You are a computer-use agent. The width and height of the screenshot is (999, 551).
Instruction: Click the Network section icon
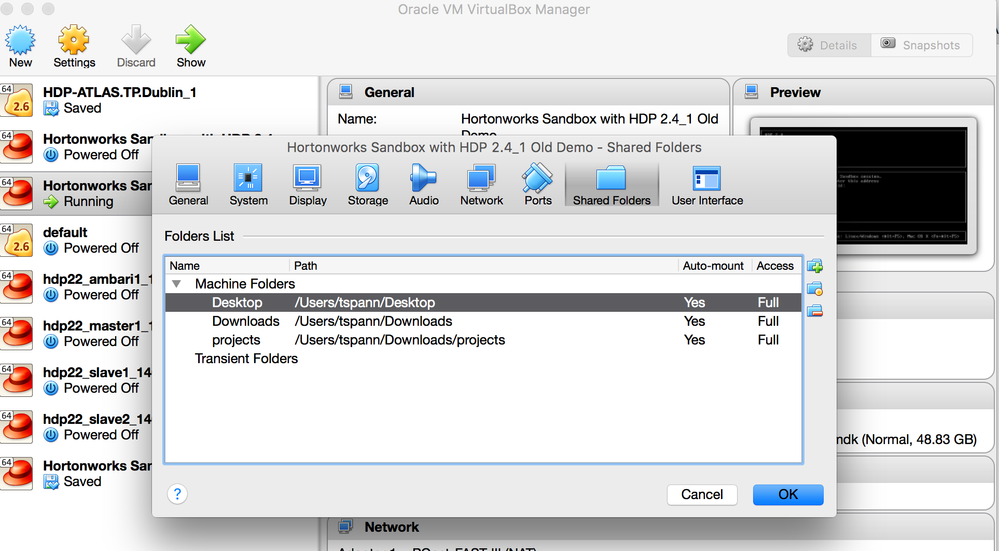click(x=346, y=526)
